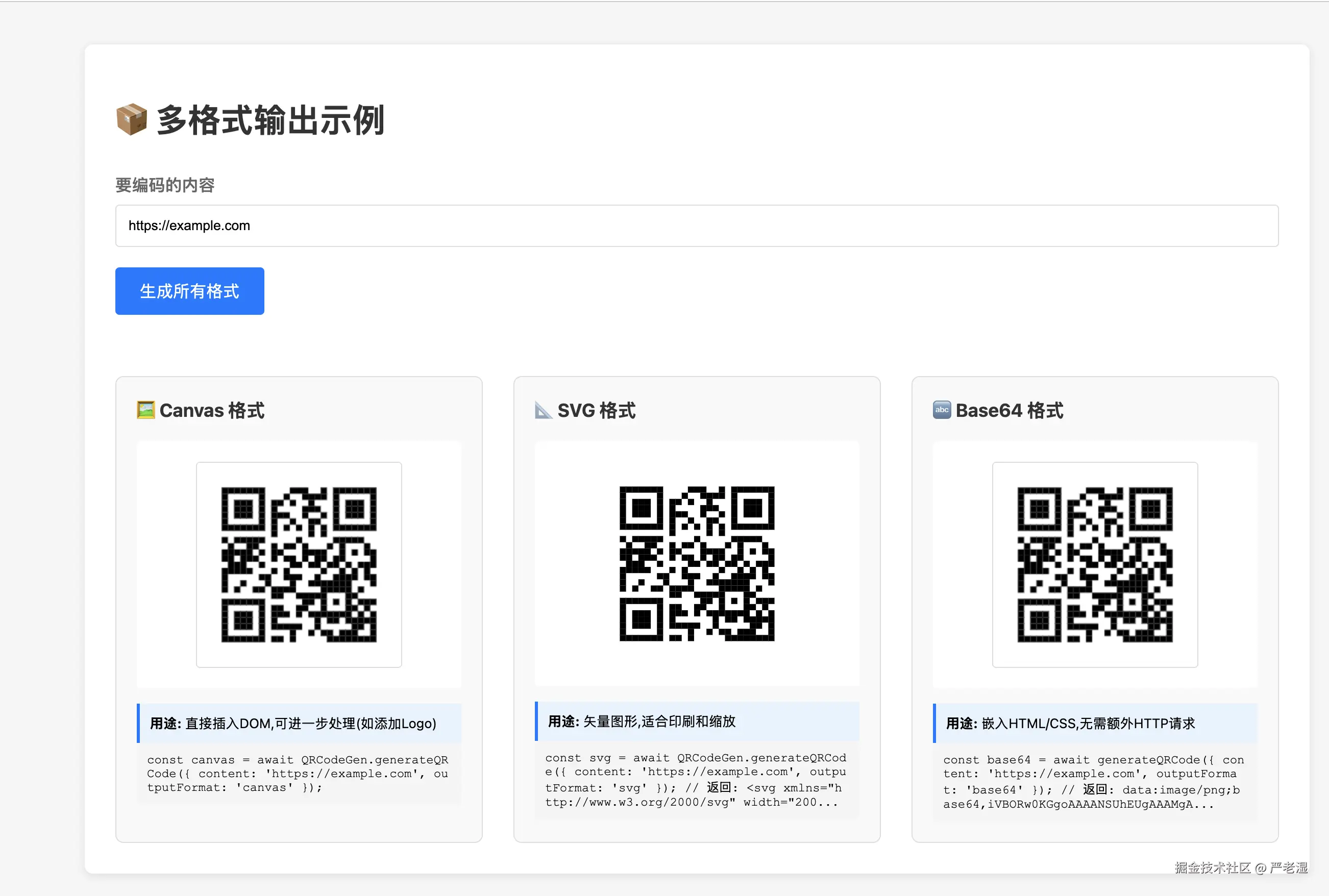
Task: Click the 多格式输出示例 page title
Action: 270,120
